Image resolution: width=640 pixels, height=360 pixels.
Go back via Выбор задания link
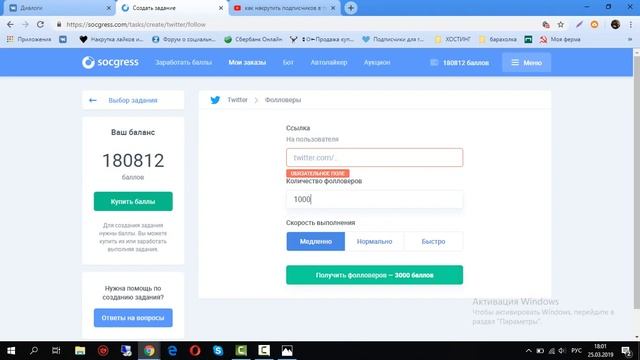coord(133,100)
